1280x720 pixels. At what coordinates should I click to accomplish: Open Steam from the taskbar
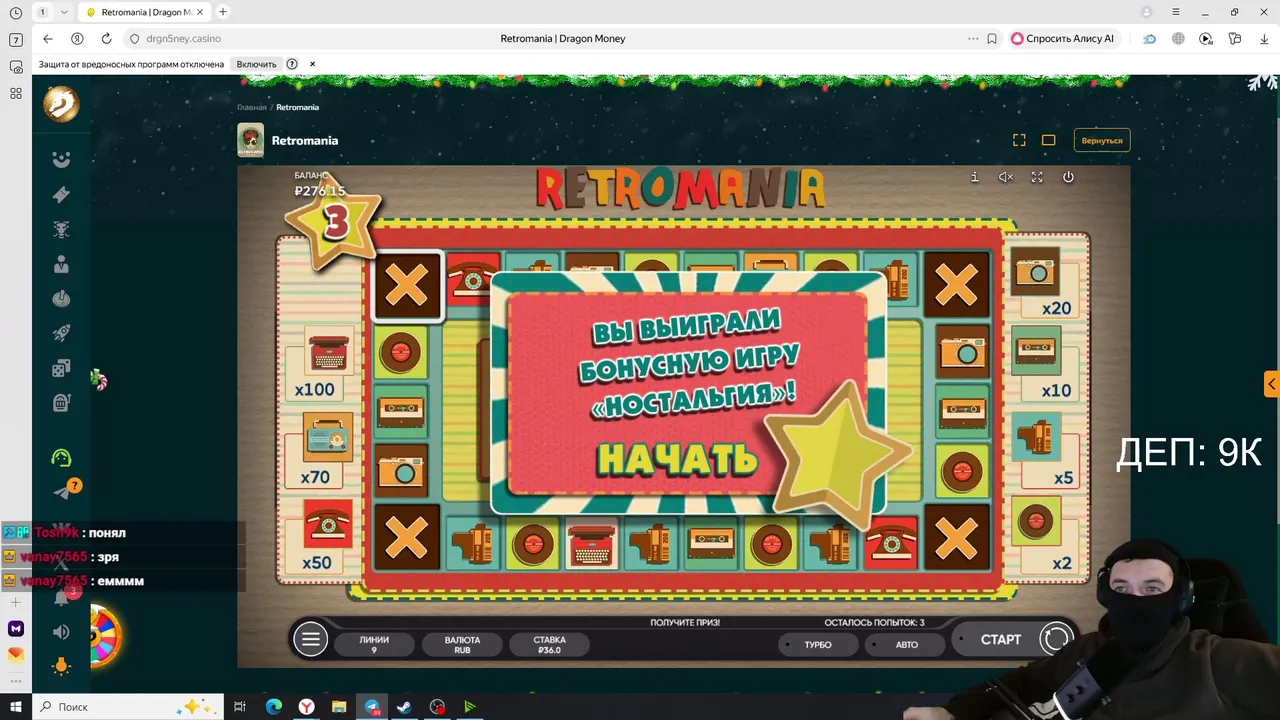click(x=404, y=707)
